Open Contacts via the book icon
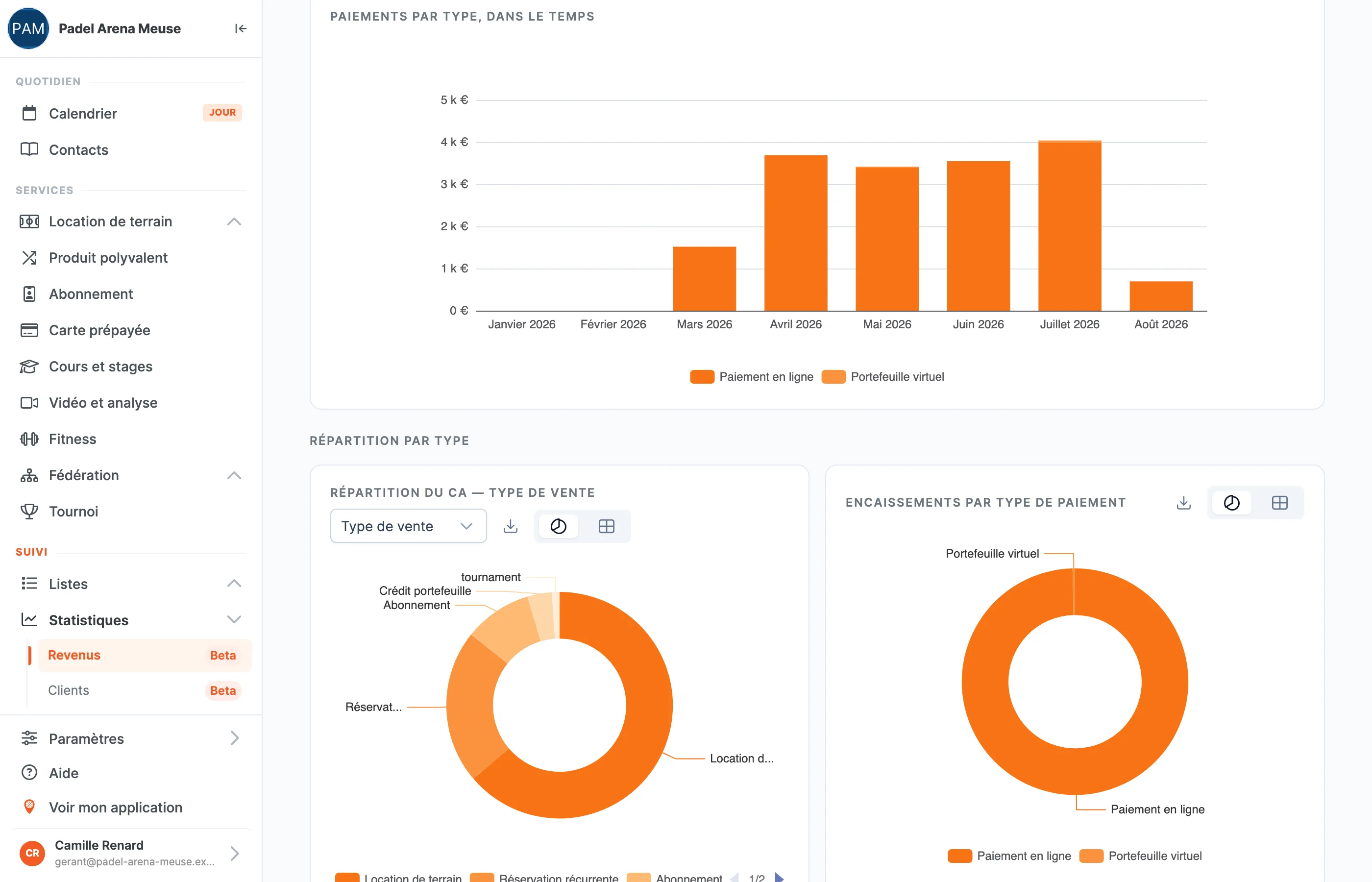Viewport: 1372px width, 882px height. (x=29, y=149)
